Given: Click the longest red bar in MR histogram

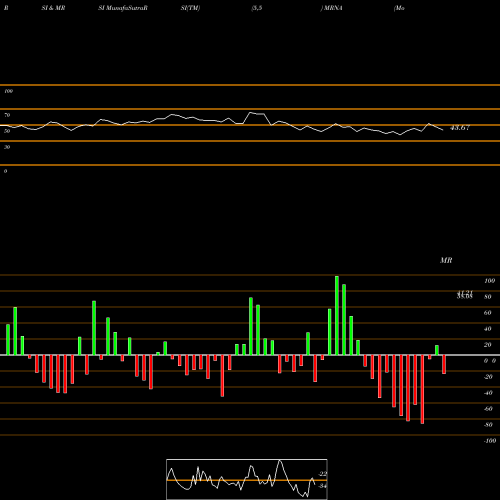Looking at the screenshot, I should [x=422, y=389].
